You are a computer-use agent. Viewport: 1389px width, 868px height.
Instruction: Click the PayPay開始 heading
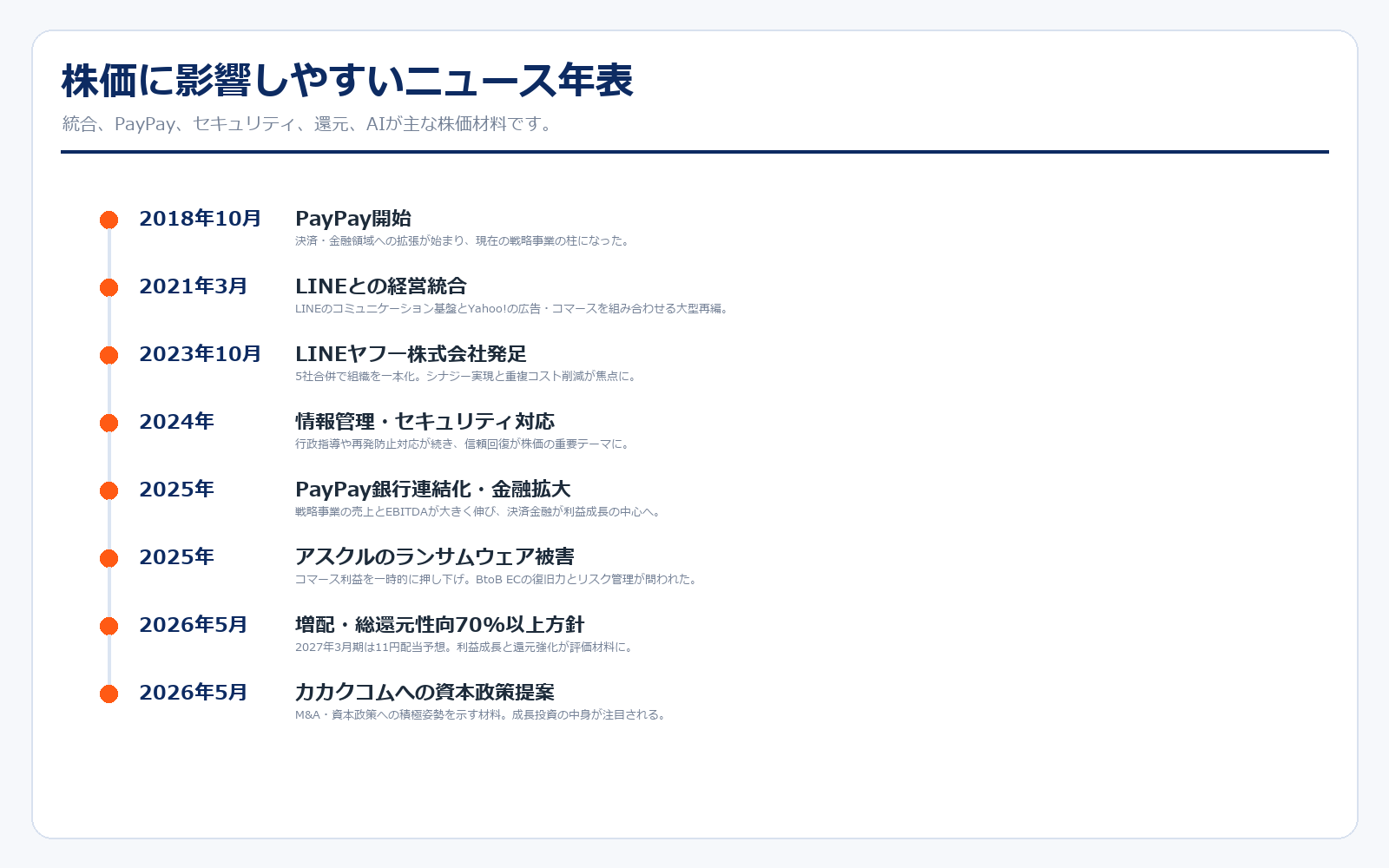point(353,219)
